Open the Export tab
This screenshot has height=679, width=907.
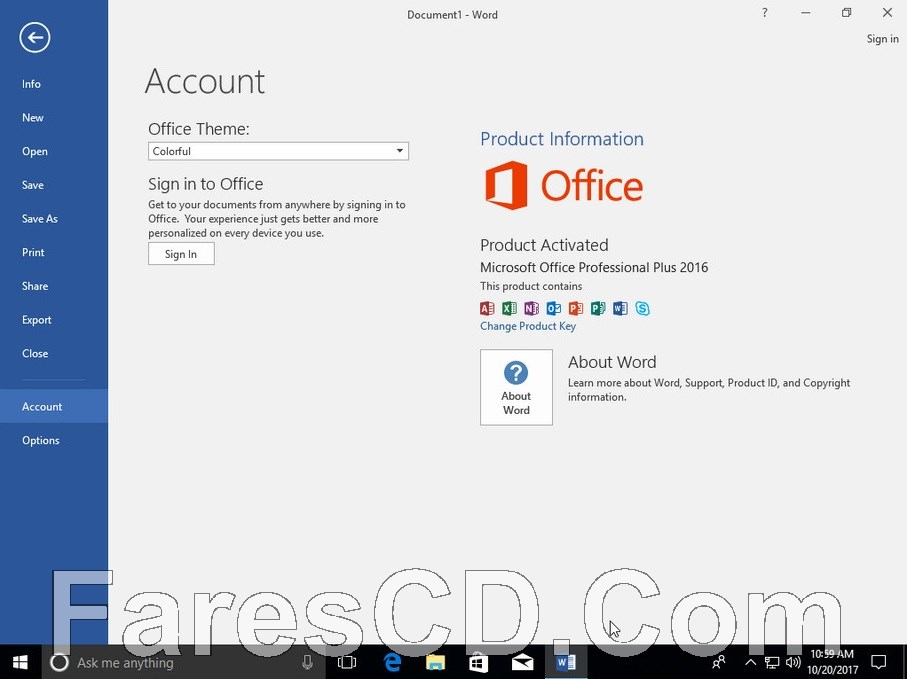54,320
